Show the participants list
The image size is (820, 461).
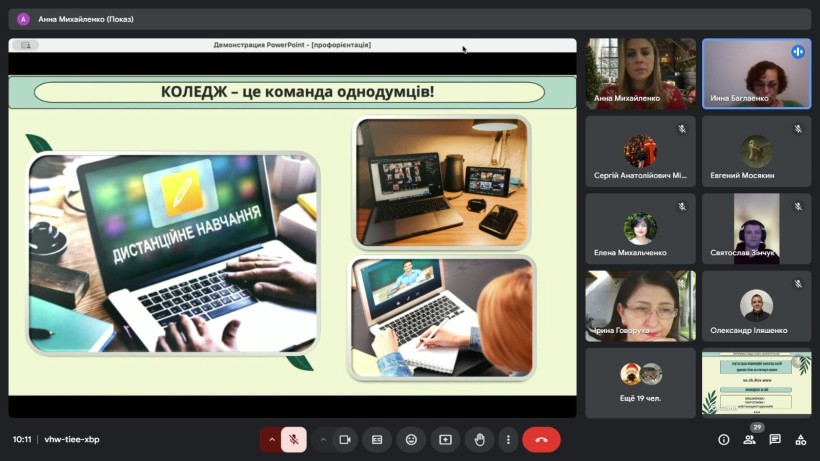tap(749, 440)
